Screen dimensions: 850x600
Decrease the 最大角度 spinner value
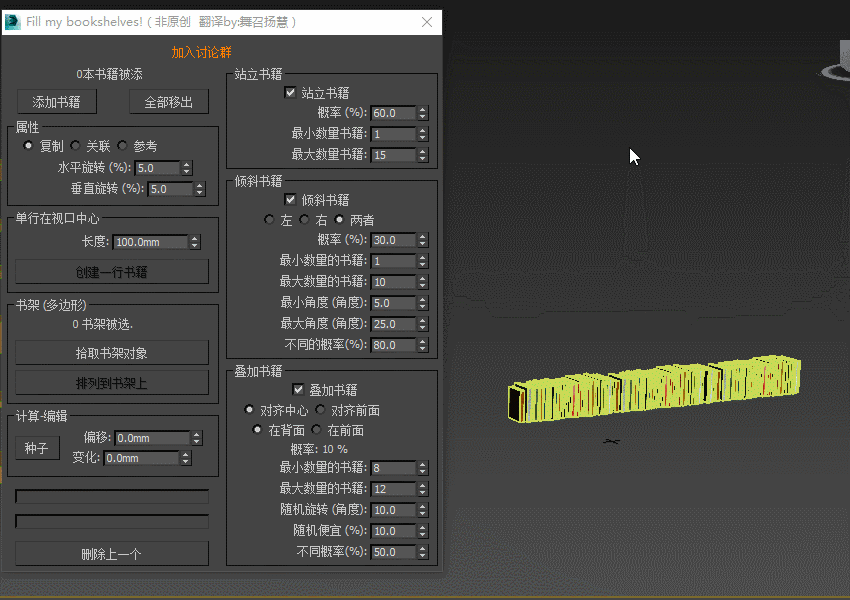(x=421, y=327)
